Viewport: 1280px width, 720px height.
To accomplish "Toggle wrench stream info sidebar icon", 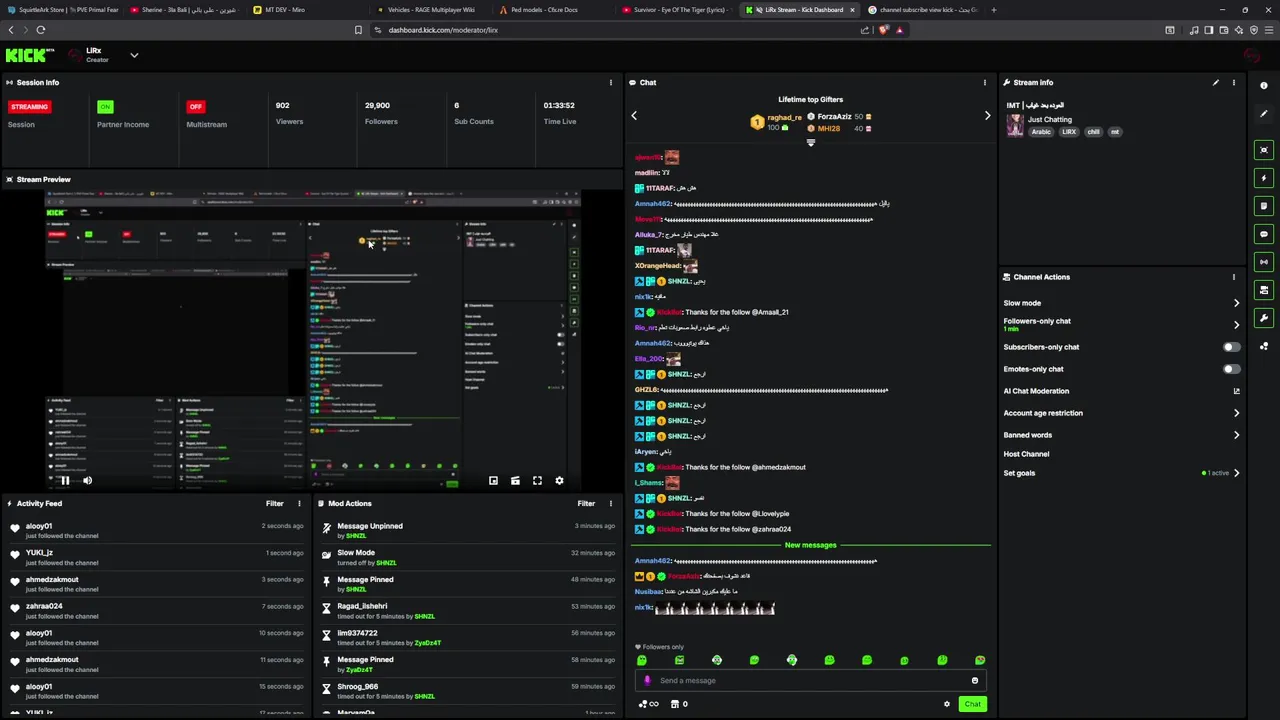I will pos(1264,318).
